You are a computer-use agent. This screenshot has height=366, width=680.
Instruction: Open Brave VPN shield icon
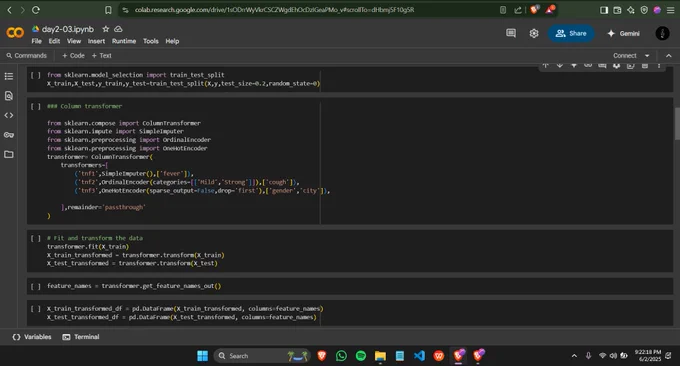pos(644,10)
